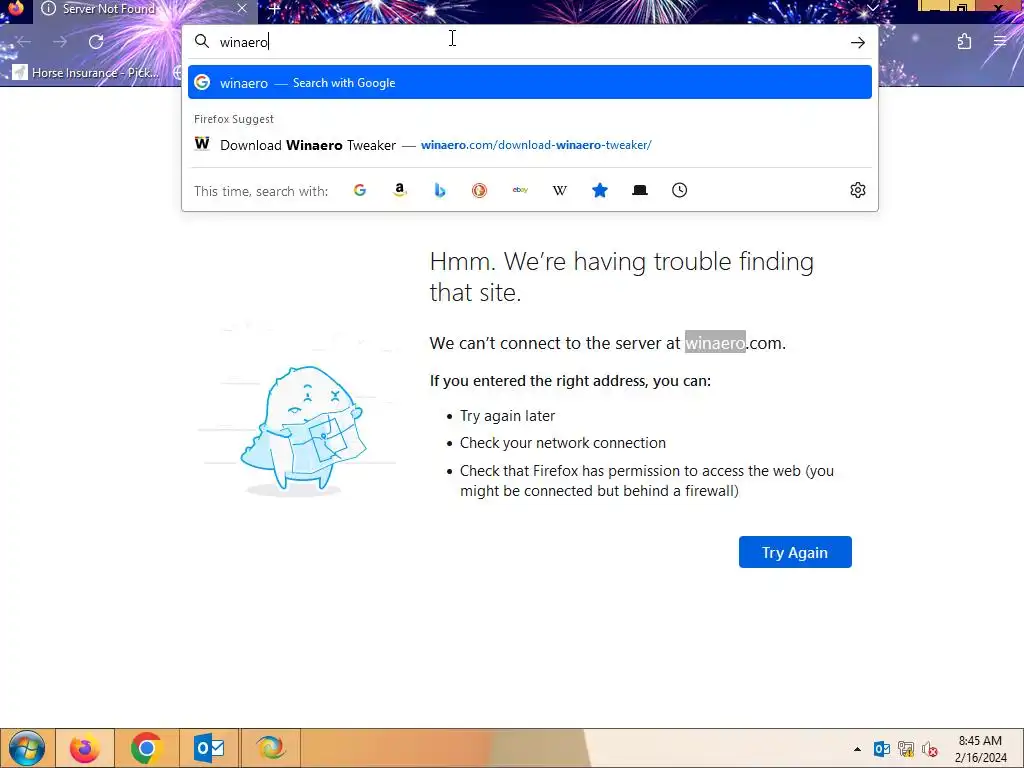The image size is (1024, 768).
Task: Open search settings gear icon
Action: point(857,190)
